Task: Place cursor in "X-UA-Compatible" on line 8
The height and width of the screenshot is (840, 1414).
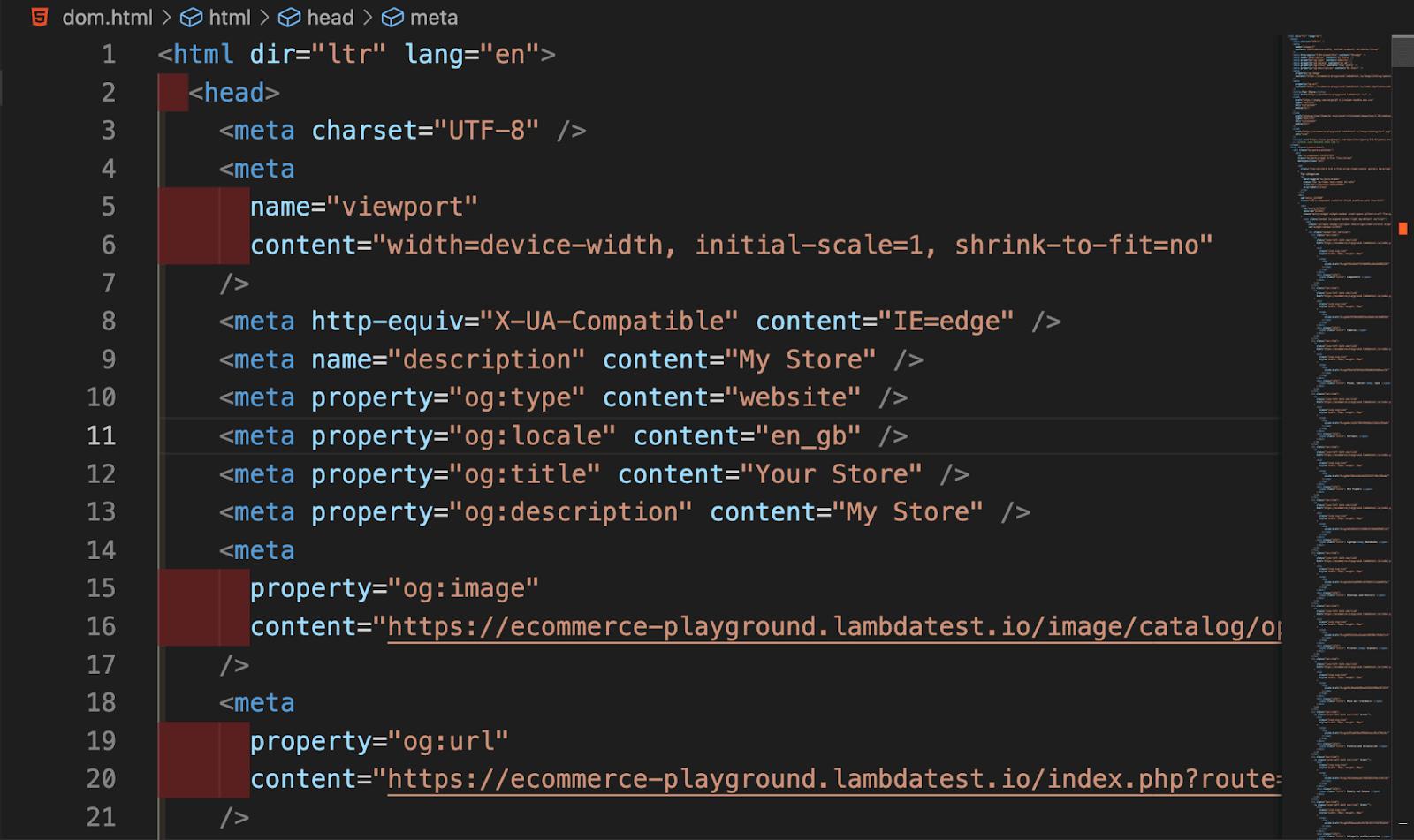Action: coord(608,322)
